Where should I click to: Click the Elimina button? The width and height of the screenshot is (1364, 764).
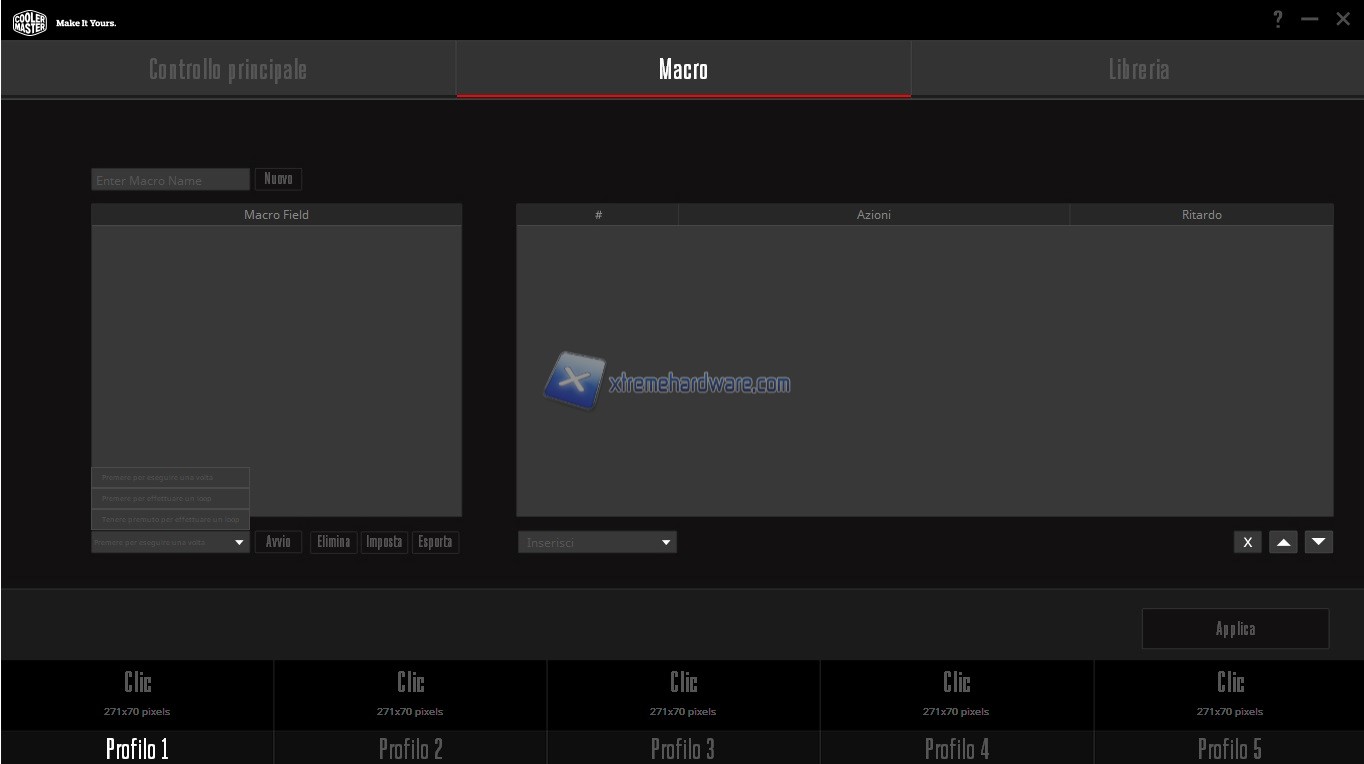coord(333,542)
